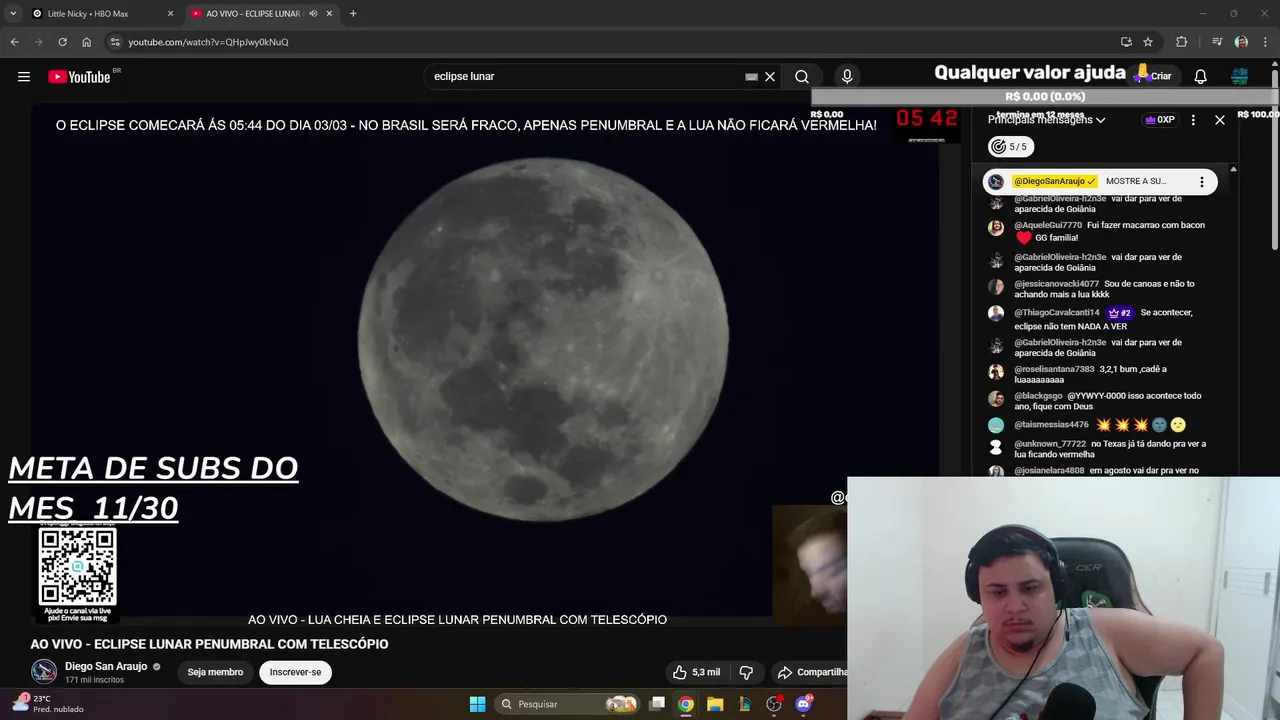Open File Explorer from the taskbar
This screenshot has height=720, width=1280.
click(x=715, y=704)
